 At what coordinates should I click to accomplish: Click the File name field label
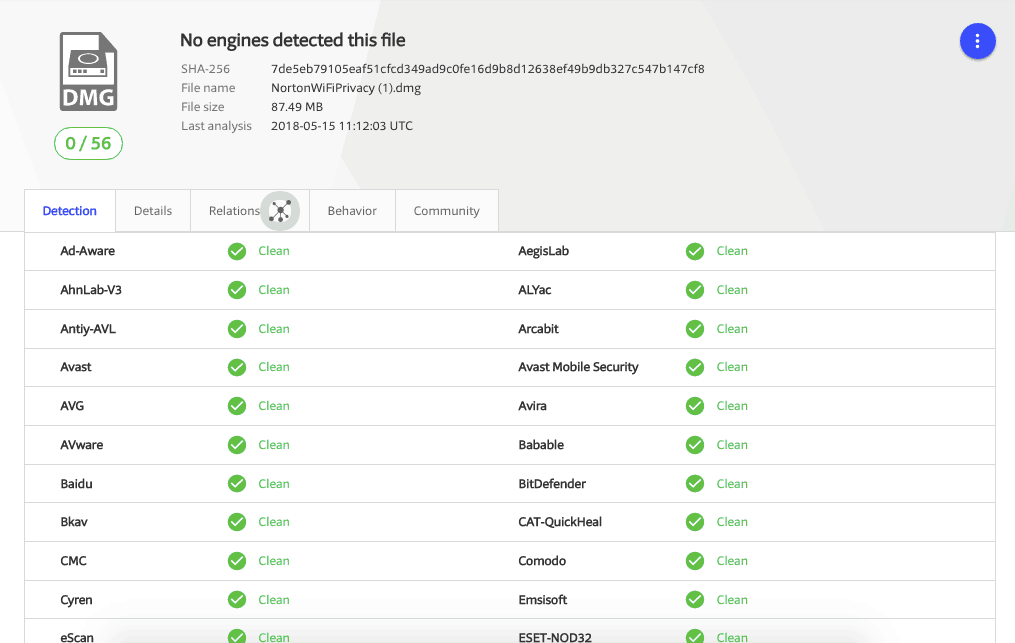tap(208, 88)
